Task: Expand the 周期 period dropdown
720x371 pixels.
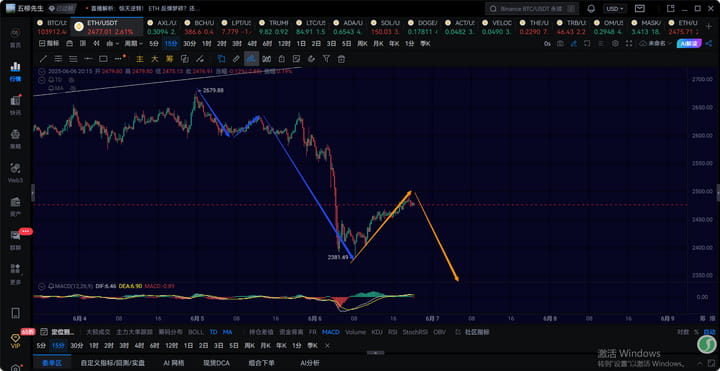Action: point(134,44)
